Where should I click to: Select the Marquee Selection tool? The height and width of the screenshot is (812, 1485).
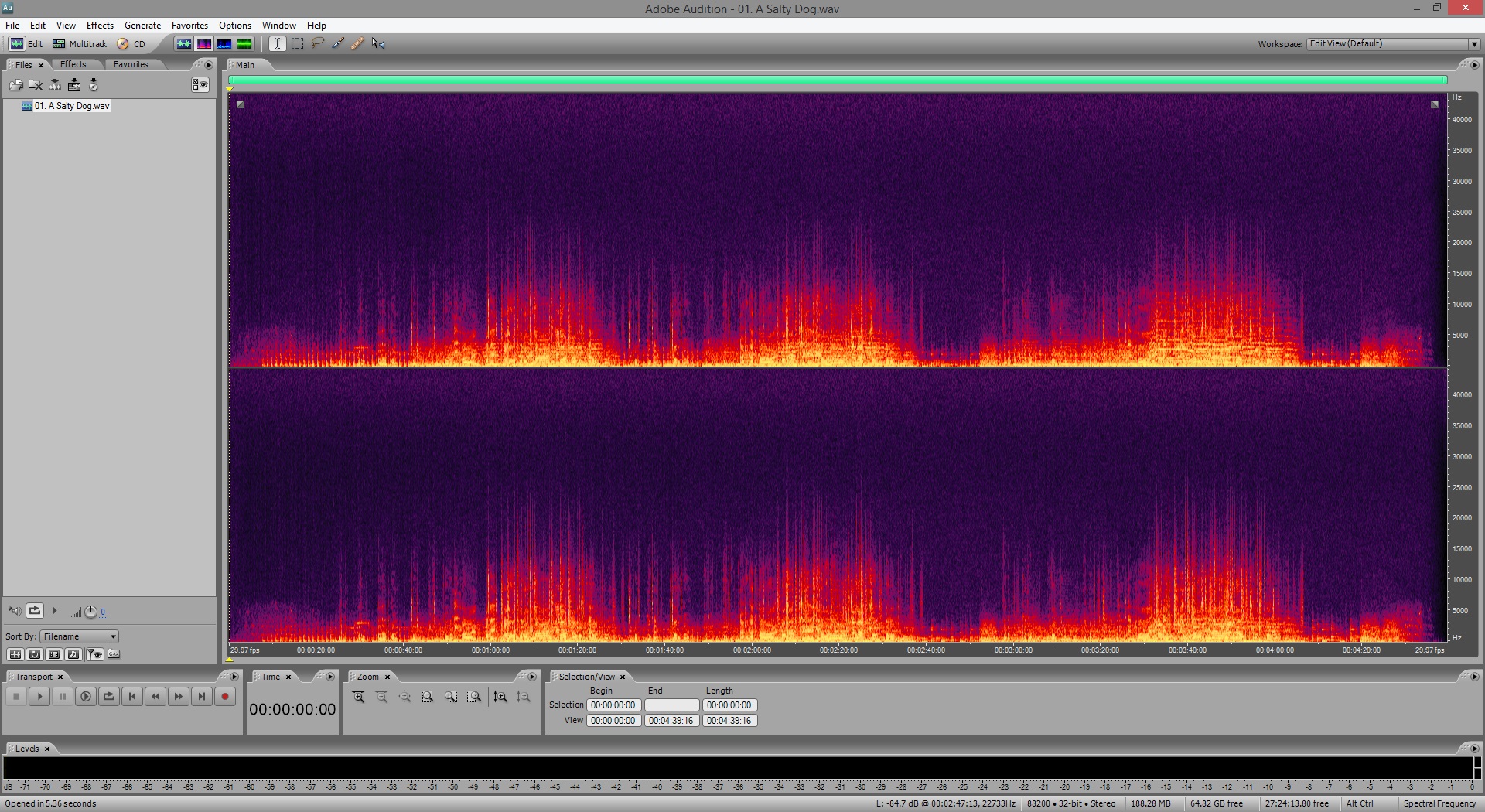click(297, 44)
